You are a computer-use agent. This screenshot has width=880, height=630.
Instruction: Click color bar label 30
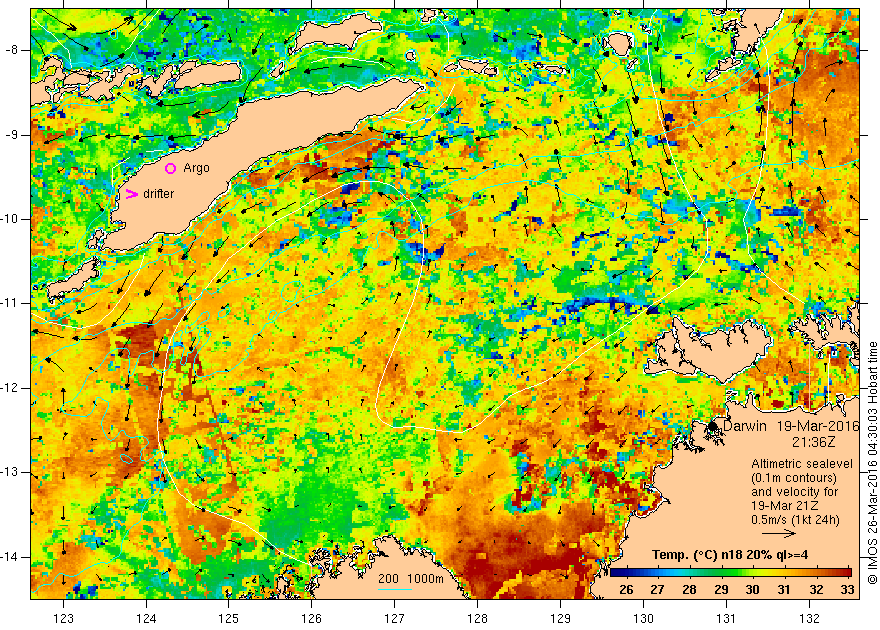[x=752, y=590]
